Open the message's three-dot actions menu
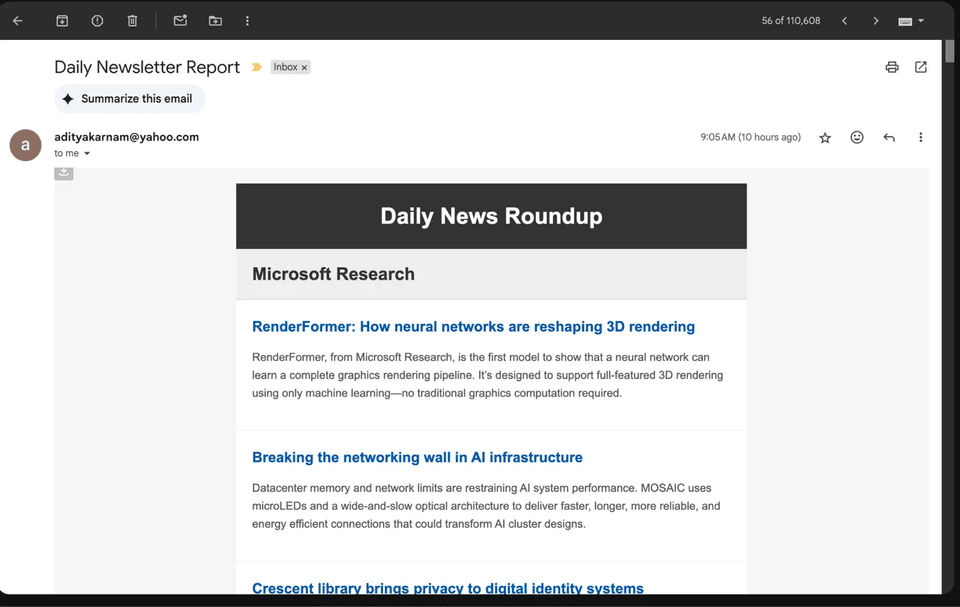960x607 pixels. click(x=921, y=137)
